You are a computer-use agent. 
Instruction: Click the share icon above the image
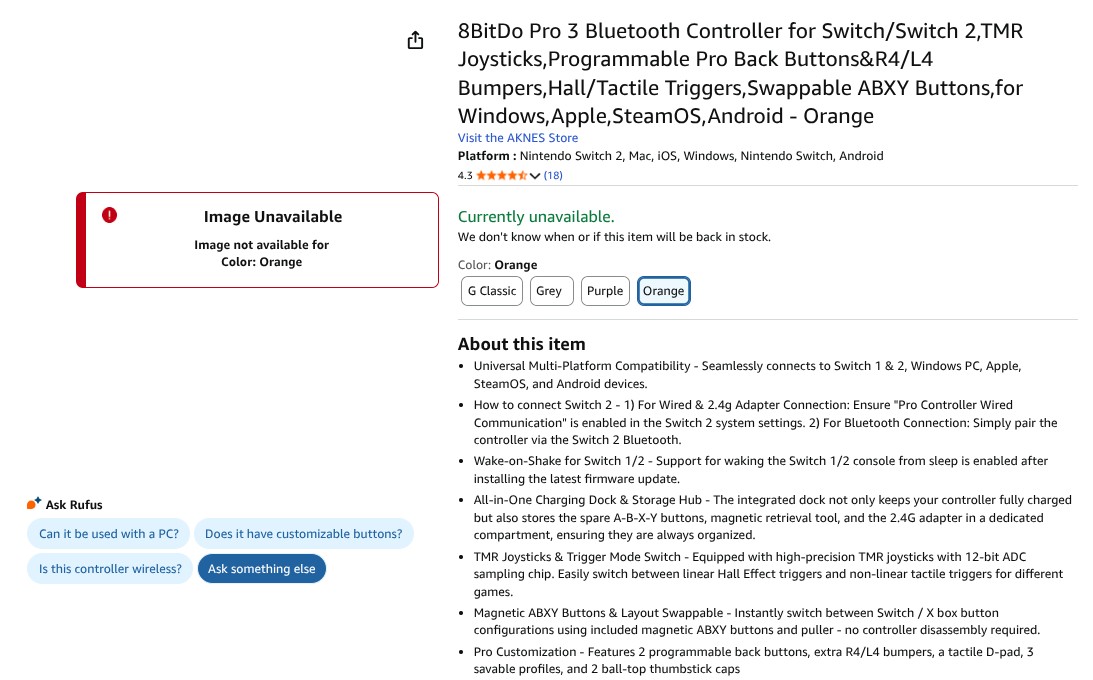tap(415, 40)
